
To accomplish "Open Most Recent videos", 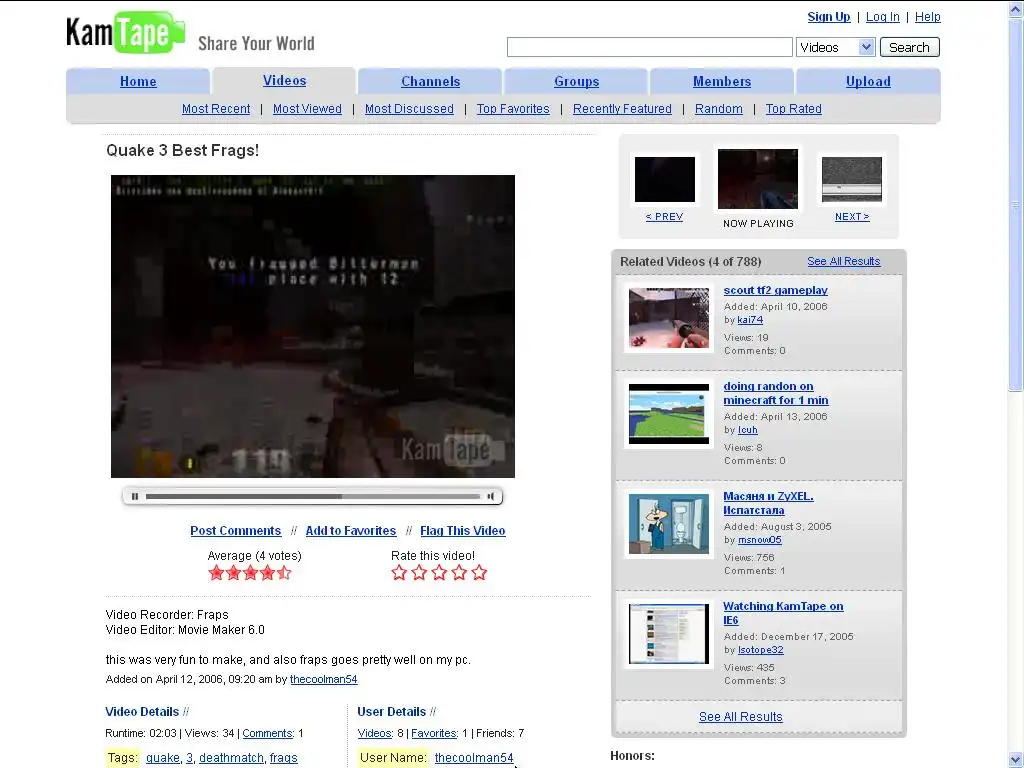I will [216, 109].
